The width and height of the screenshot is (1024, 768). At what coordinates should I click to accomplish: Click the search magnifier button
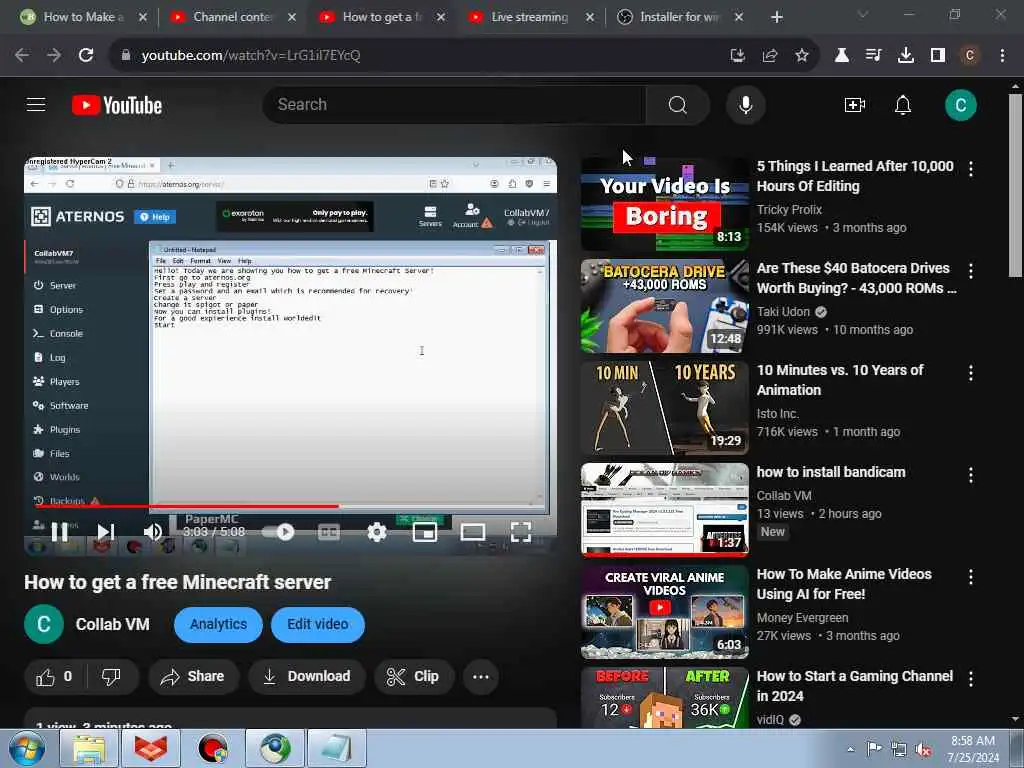pyautogui.click(x=677, y=104)
